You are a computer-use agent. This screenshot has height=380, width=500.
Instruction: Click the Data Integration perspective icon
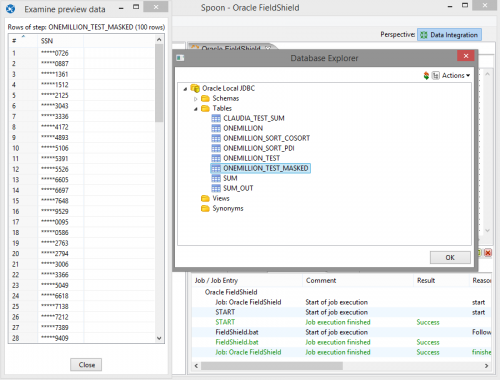pyautogui.click(x=424, y=35)
